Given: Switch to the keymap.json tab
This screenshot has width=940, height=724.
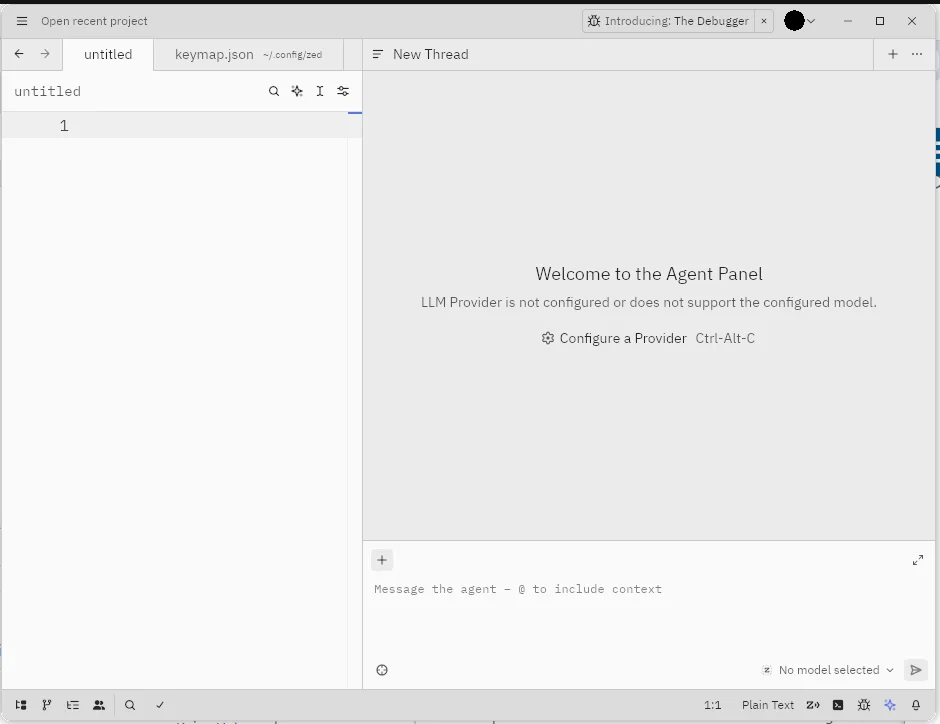Looking at the screenshot, I should (x=248, y=55).
